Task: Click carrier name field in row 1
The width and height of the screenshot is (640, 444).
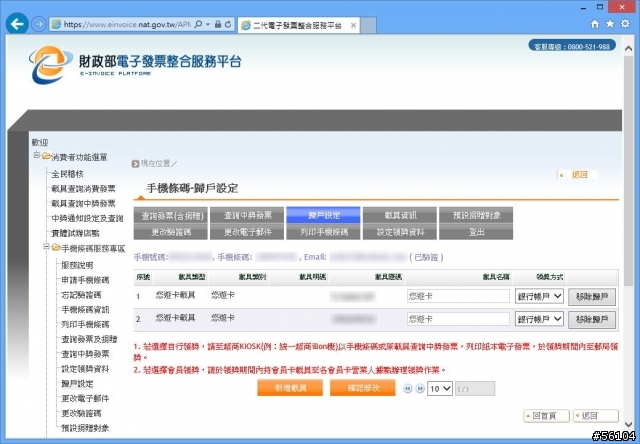Action: (x=458, y=296)
